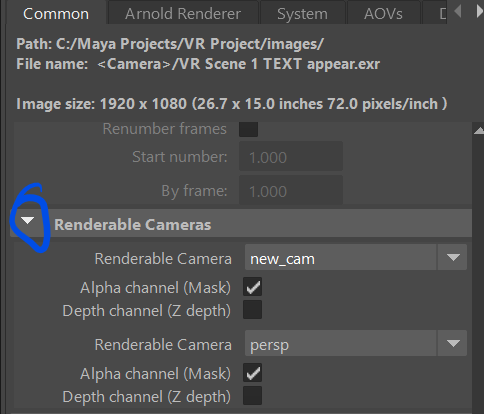The image size is (484, 414).
Task: Click the scrollbar up arrow
Action: click(x=479, y=131)
